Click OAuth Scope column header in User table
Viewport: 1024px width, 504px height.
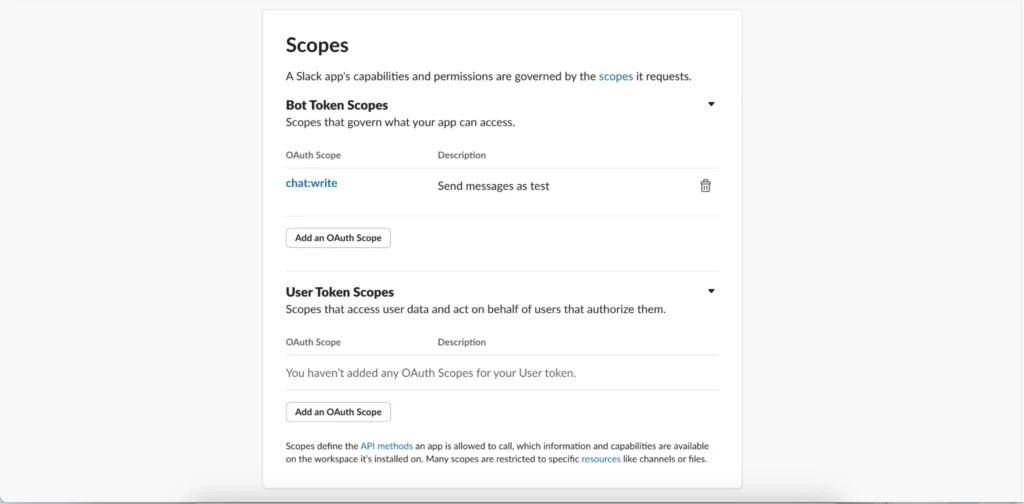point(313,342)
